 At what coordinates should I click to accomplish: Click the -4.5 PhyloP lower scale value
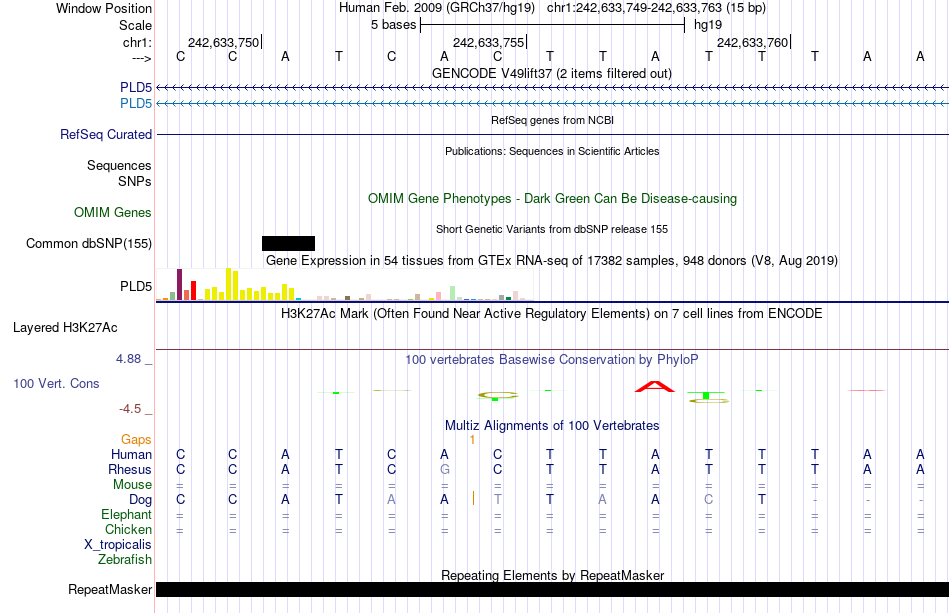[130, 409]
